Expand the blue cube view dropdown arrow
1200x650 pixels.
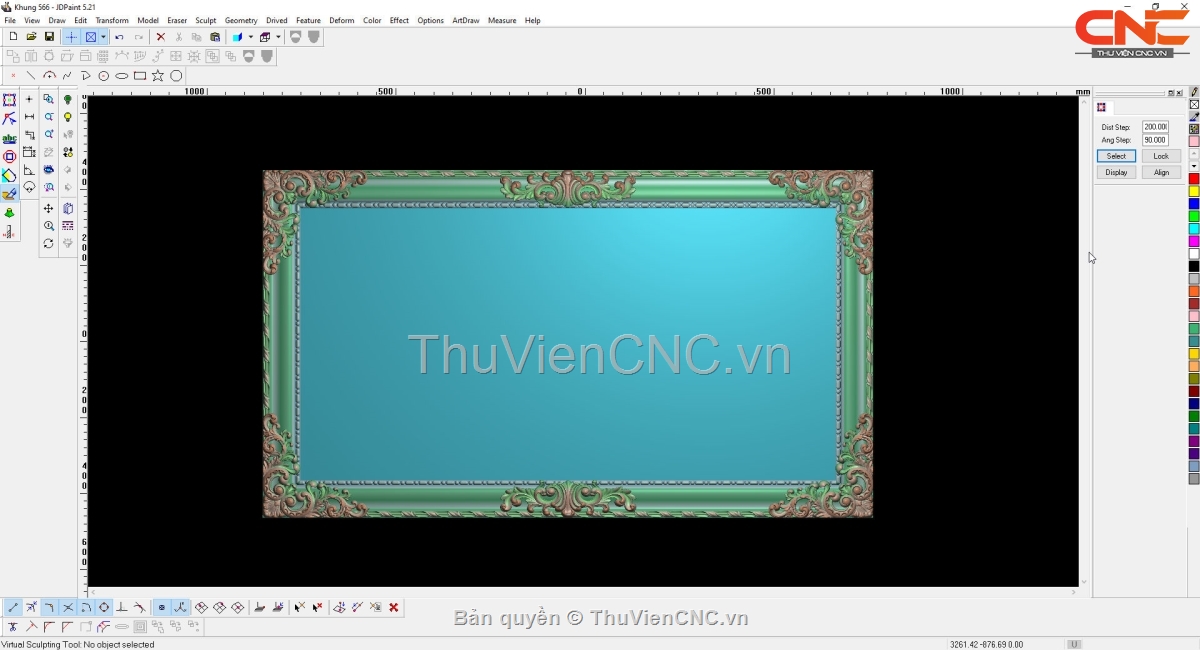[x=250, y=37]
